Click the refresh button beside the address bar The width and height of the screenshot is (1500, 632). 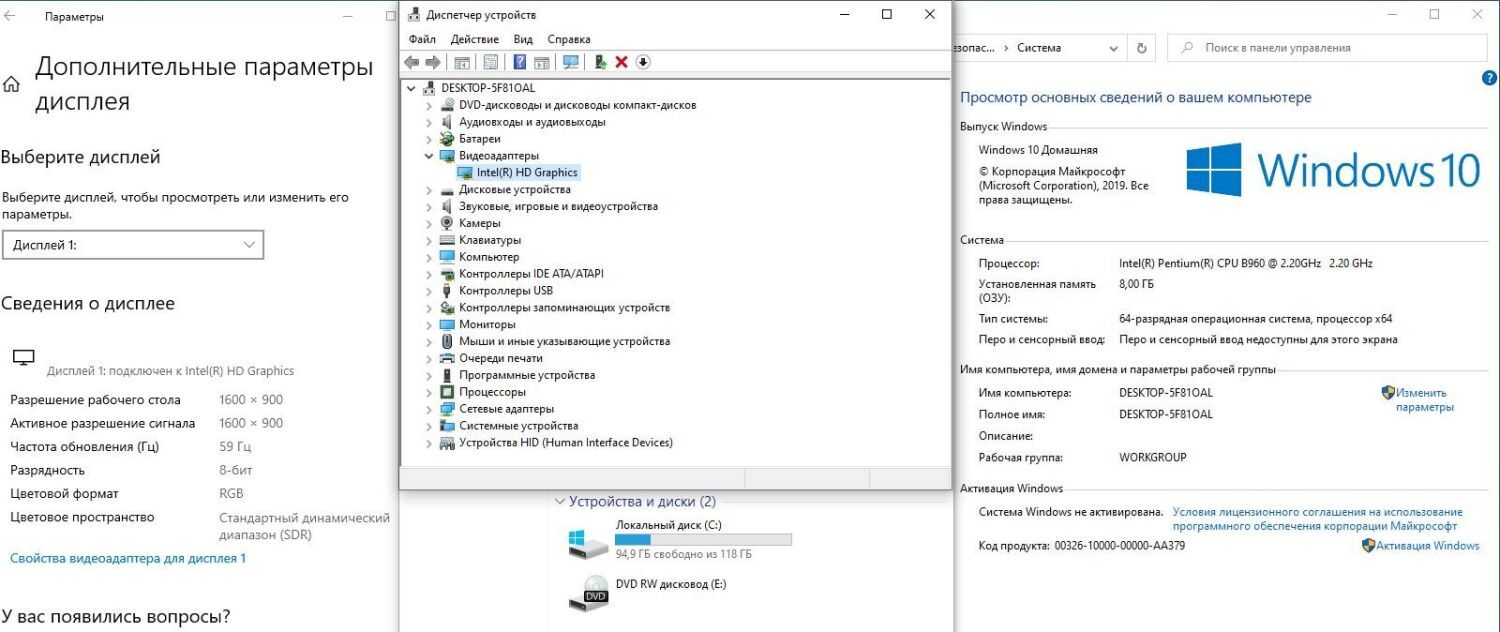pos(1141,48)
